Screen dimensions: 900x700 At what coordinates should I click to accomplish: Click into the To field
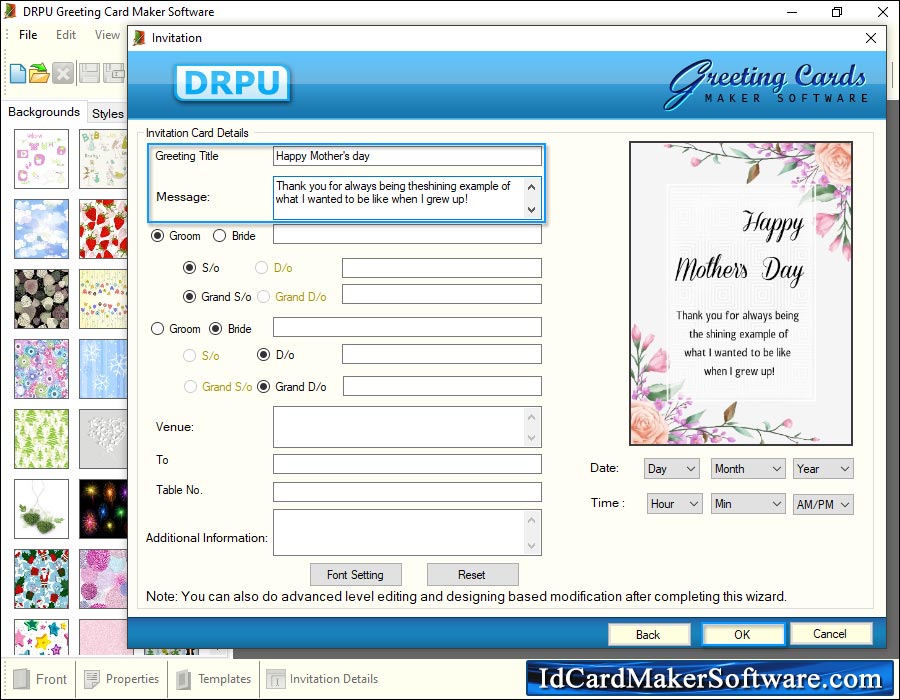(x=408, y=464)
